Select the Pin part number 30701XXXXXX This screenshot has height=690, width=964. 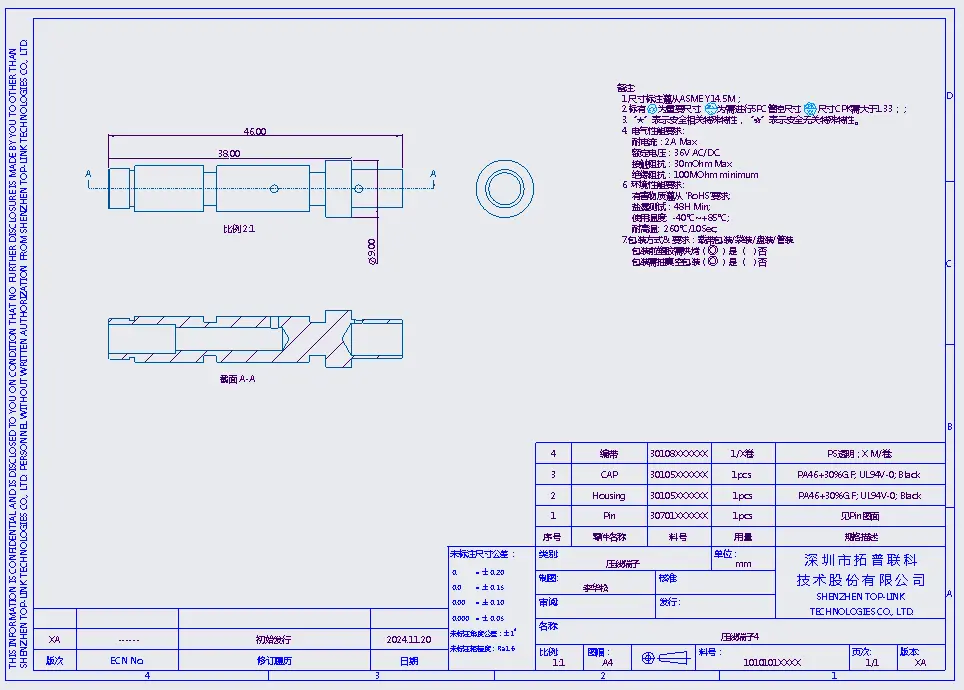tap(678, 516)
